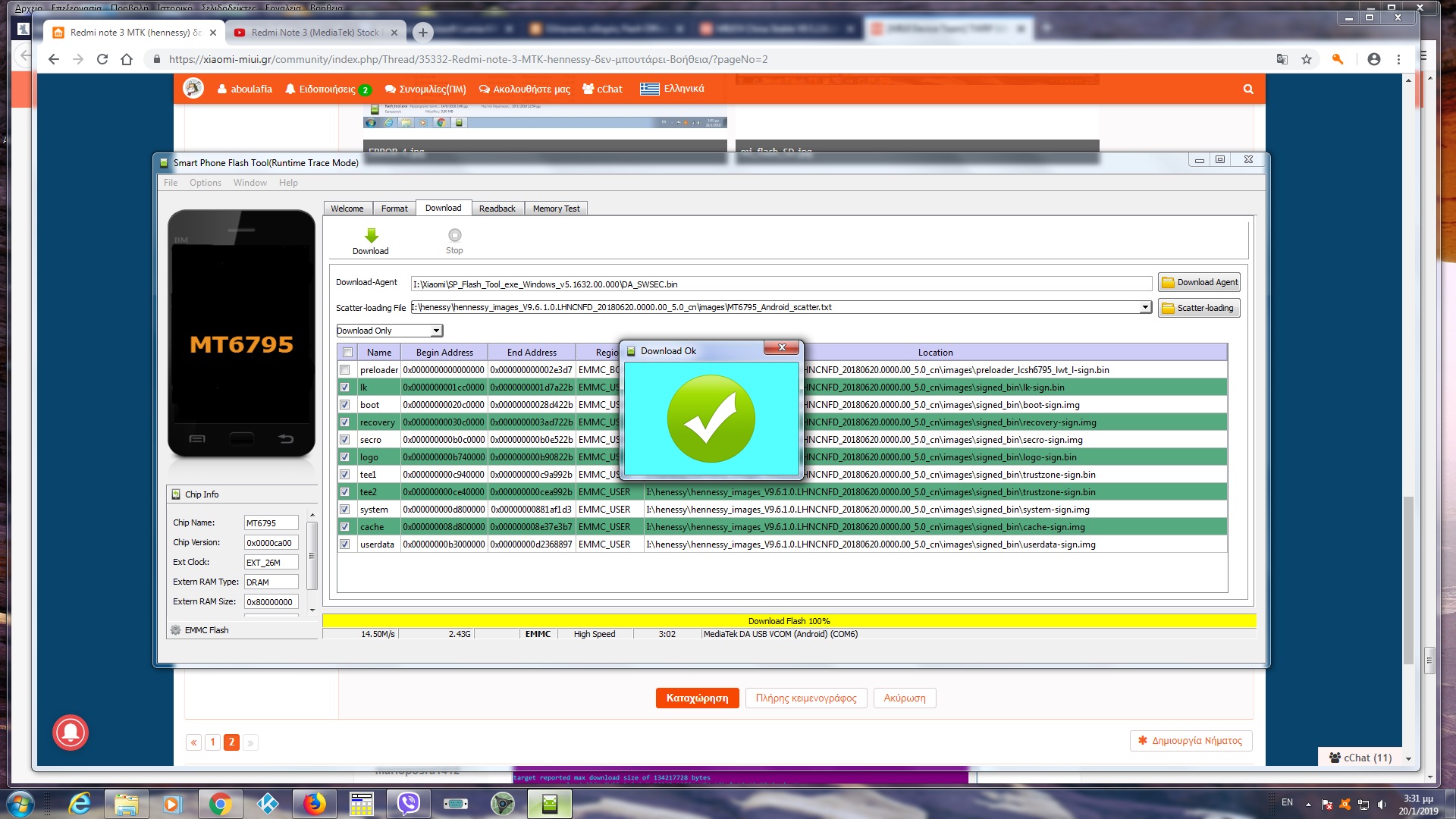Expand the cChat (11) panel arrow

(x=1408, y=758)
